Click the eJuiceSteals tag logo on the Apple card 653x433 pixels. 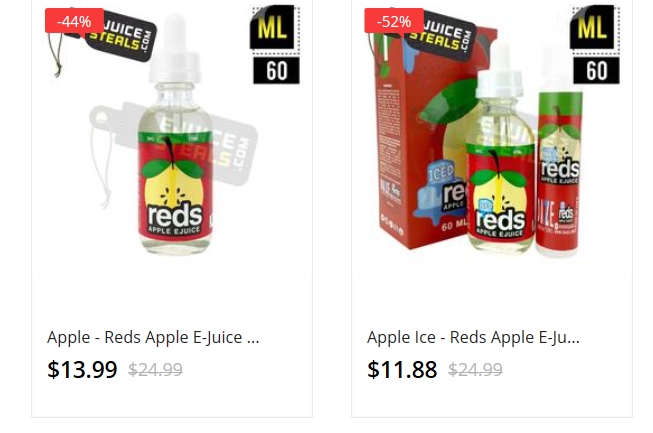pos(122,37)
